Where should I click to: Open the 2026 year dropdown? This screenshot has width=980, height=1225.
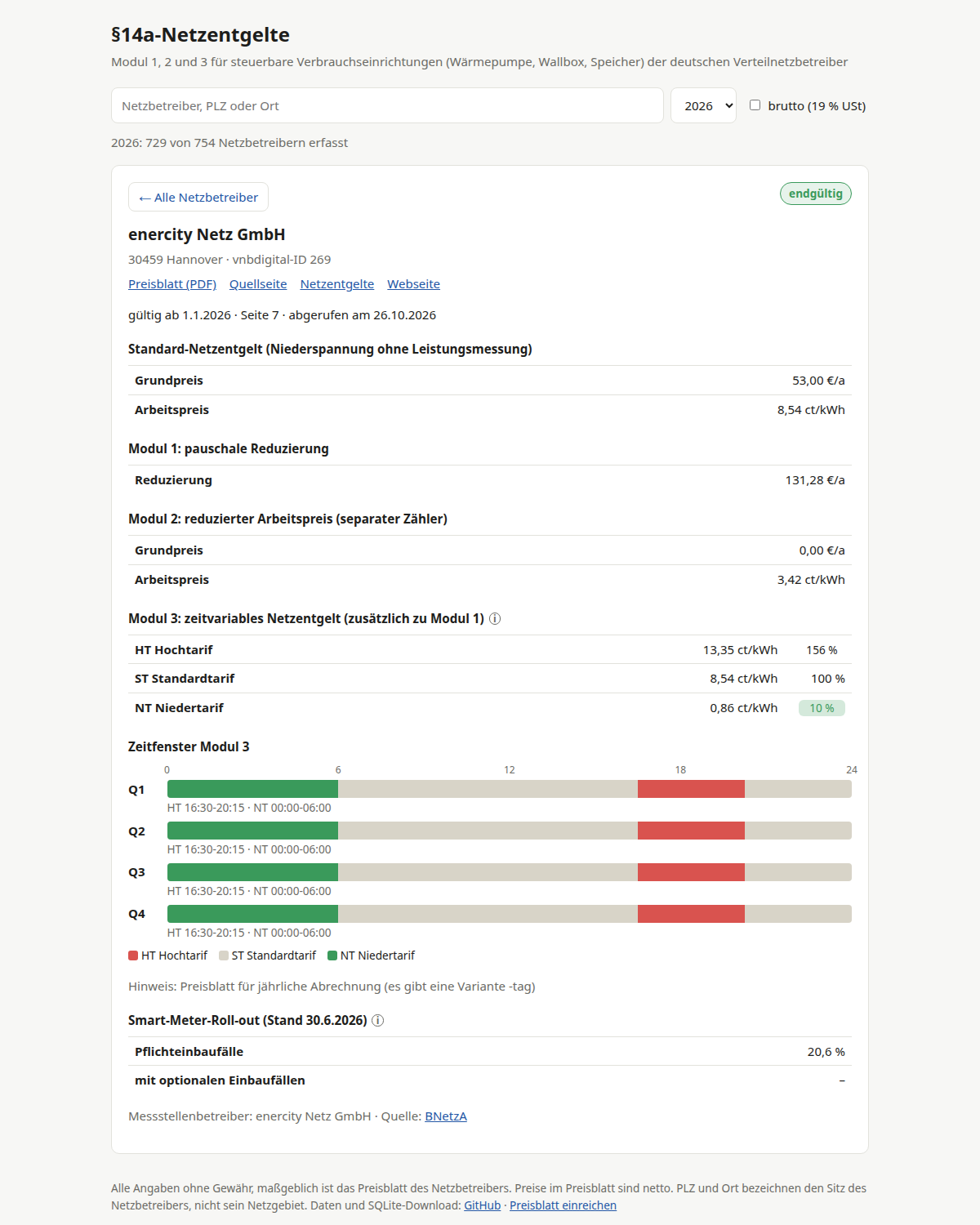click(703, 105)
